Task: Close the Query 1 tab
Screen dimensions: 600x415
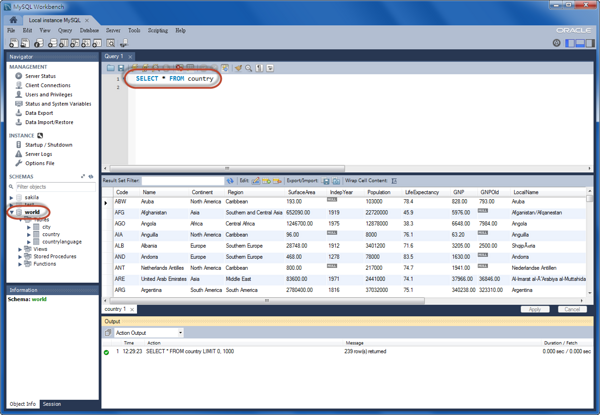Action: 130,57
